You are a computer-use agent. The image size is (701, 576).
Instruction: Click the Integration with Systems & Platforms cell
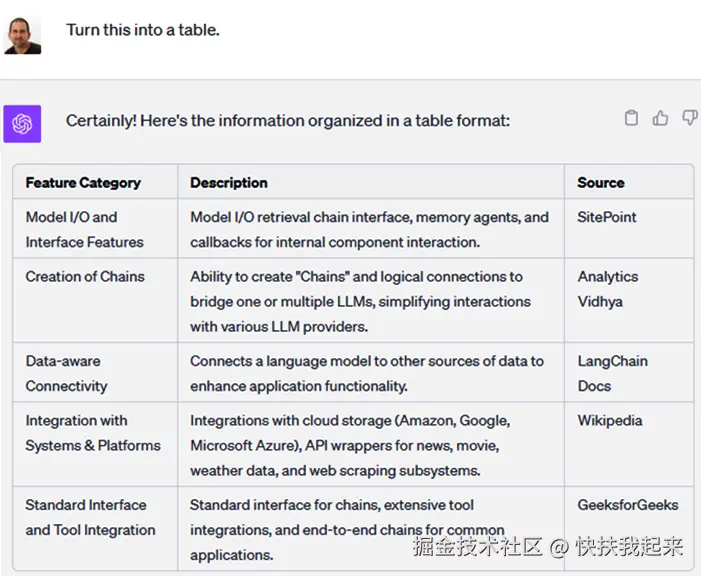pos(93,433)
